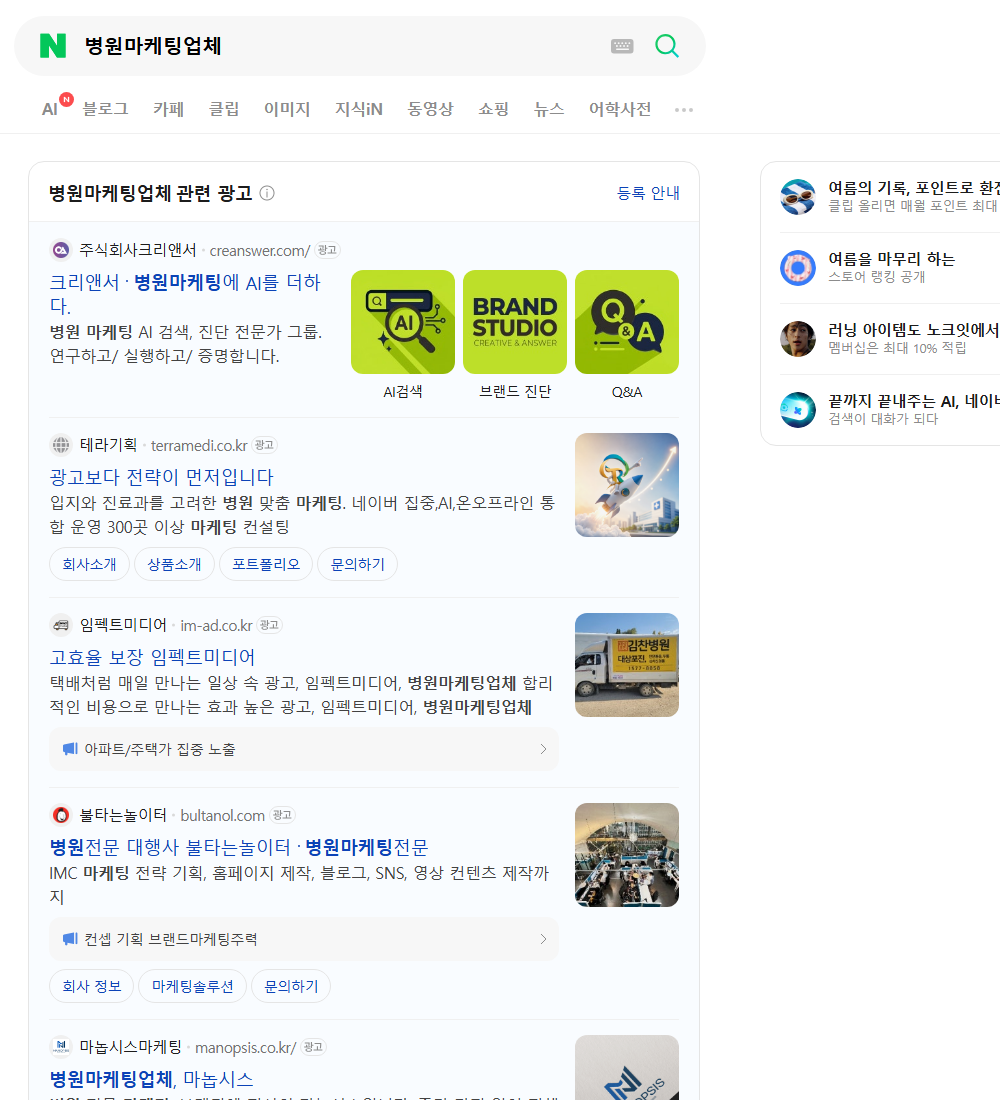Screen dimensions: 1000x1100
Task: Click the 테라기획 globe favicon
Action: click(61, 445)
